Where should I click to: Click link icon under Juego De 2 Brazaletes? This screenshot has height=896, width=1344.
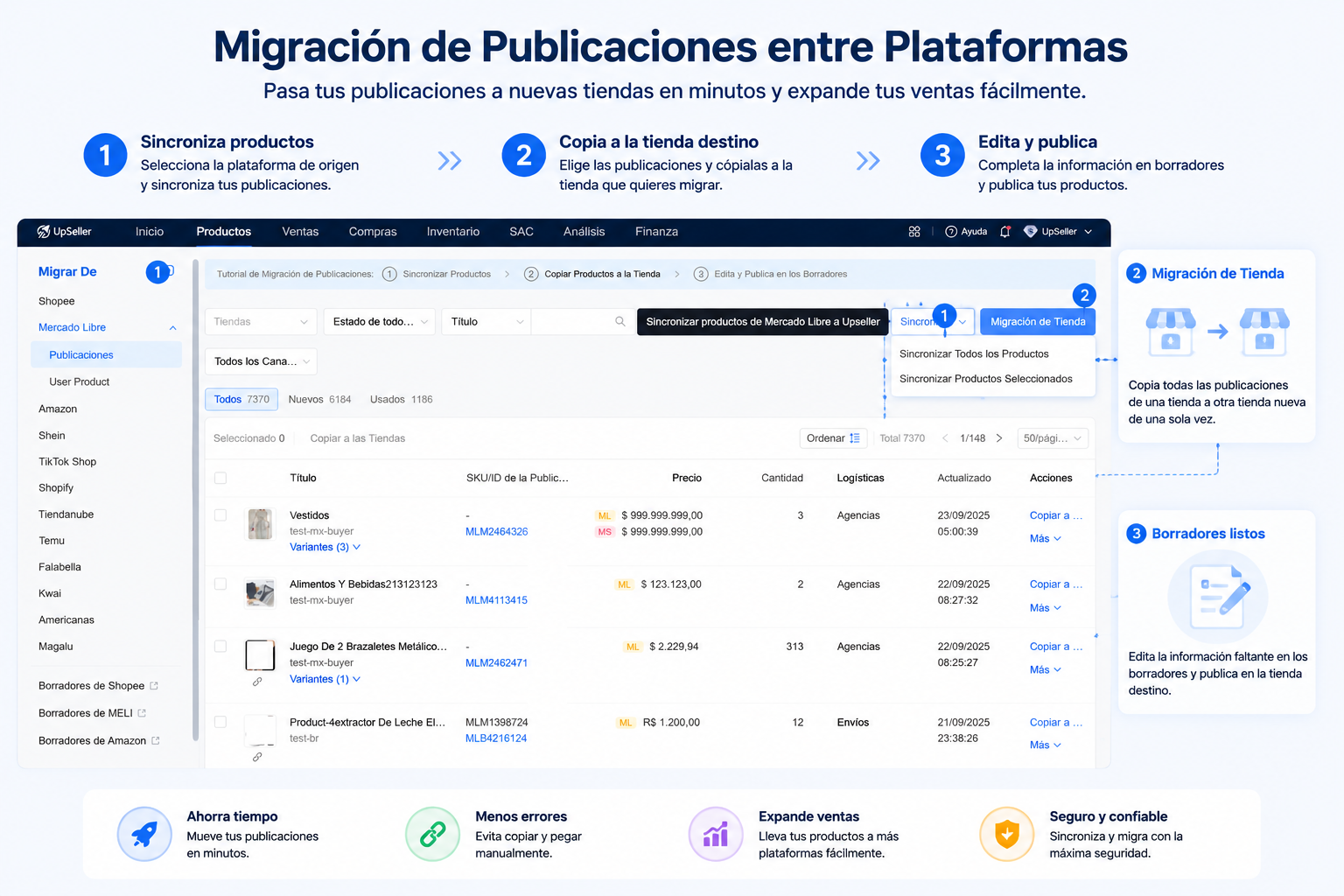[x=257, y=682]
